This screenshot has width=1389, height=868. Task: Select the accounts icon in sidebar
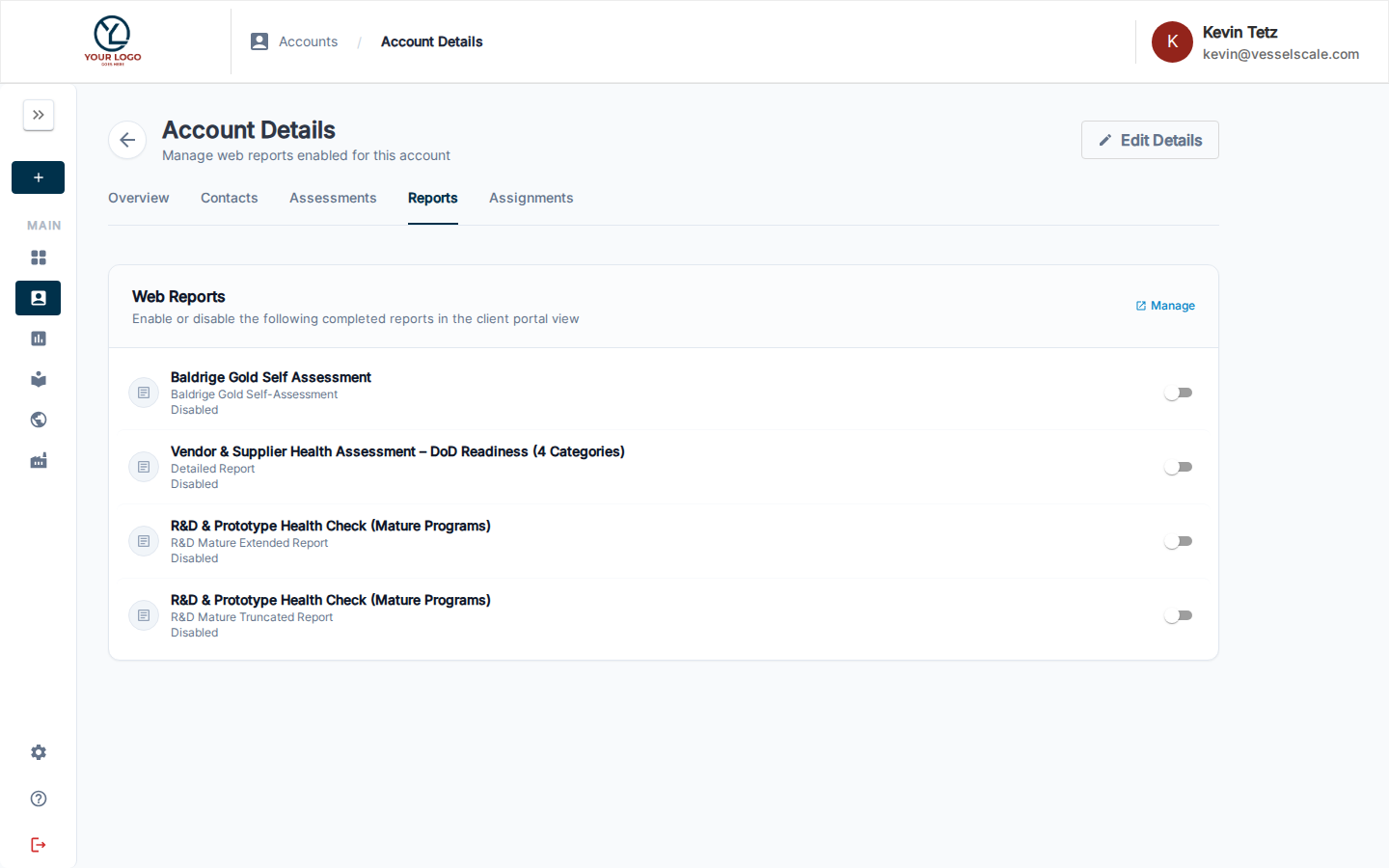(x=39, y=298)
